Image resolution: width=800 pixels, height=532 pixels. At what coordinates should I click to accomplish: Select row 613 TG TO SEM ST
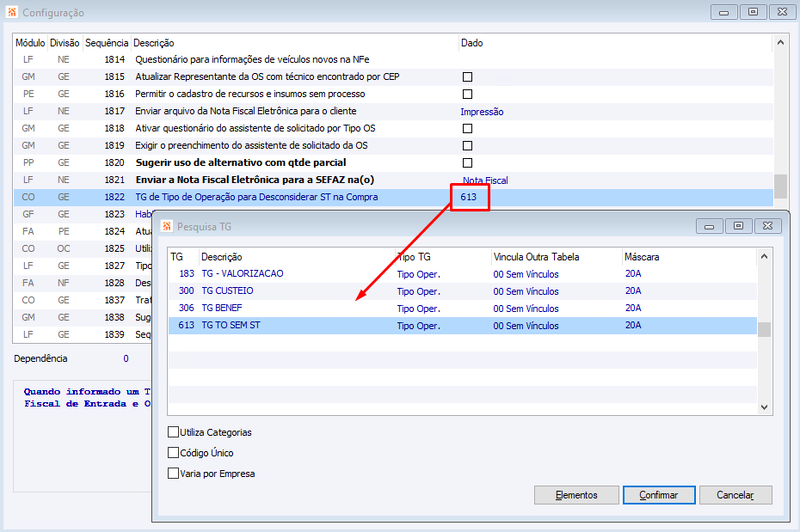[462, 325]
